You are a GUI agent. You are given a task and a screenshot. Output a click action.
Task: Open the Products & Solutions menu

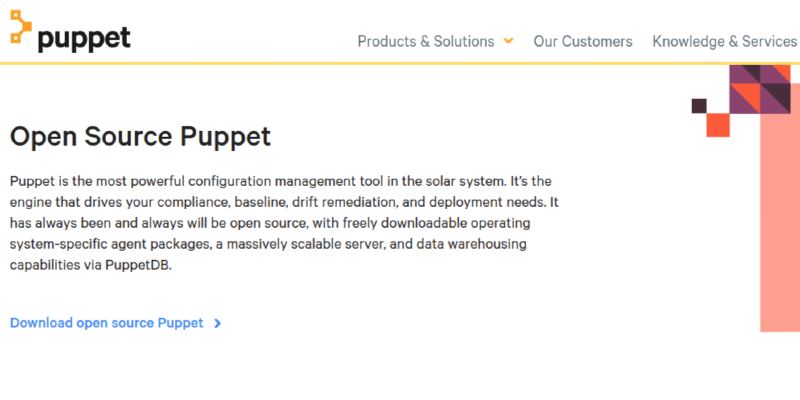click(426, 42)
